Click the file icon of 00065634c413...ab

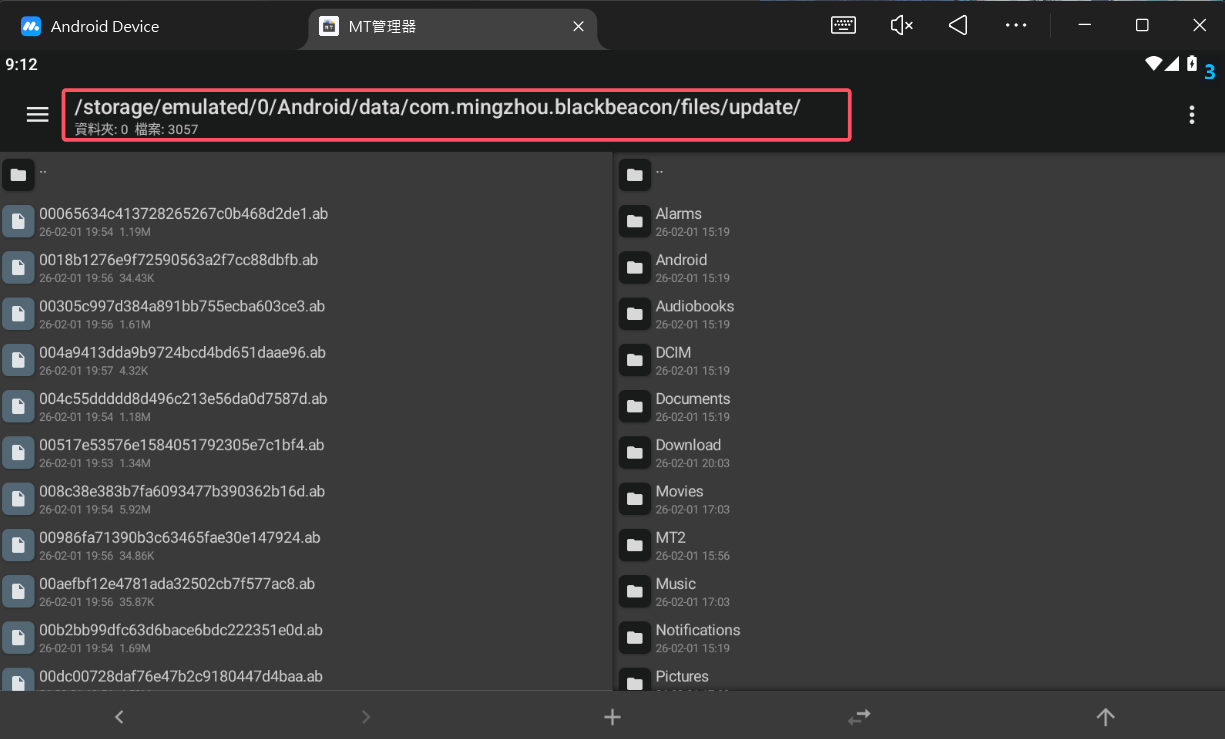[17, 221]
